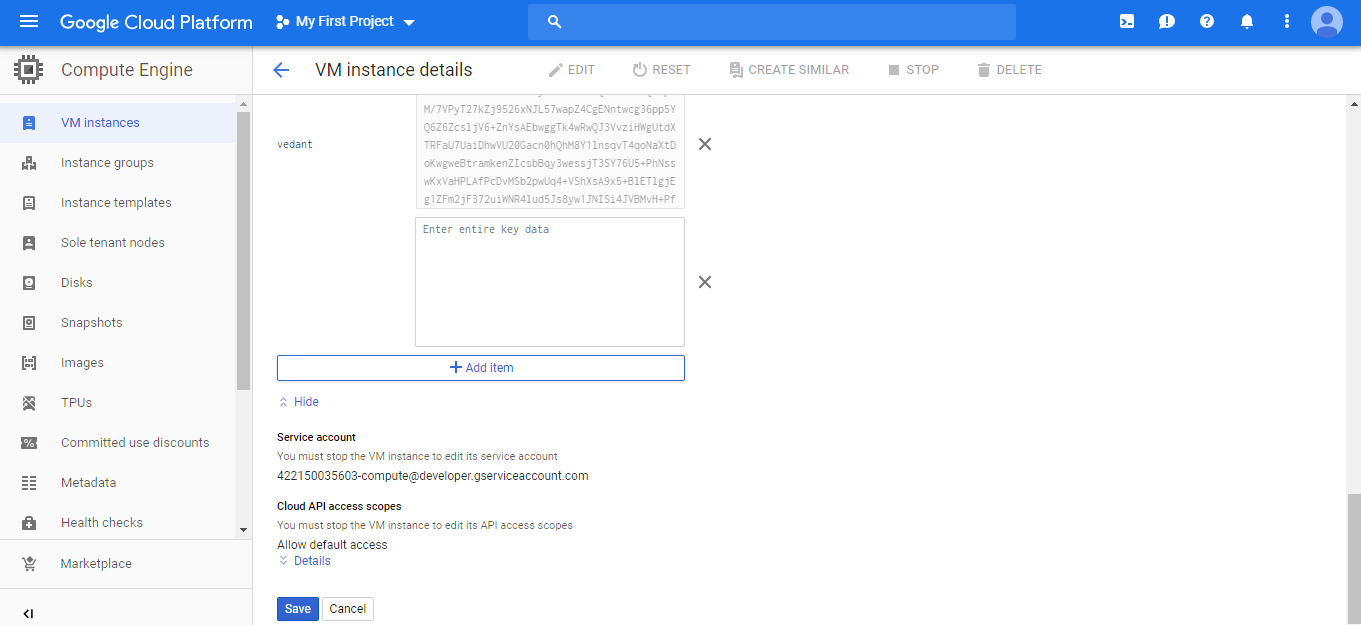Click the EDIT pencil button

coord(571,70)
